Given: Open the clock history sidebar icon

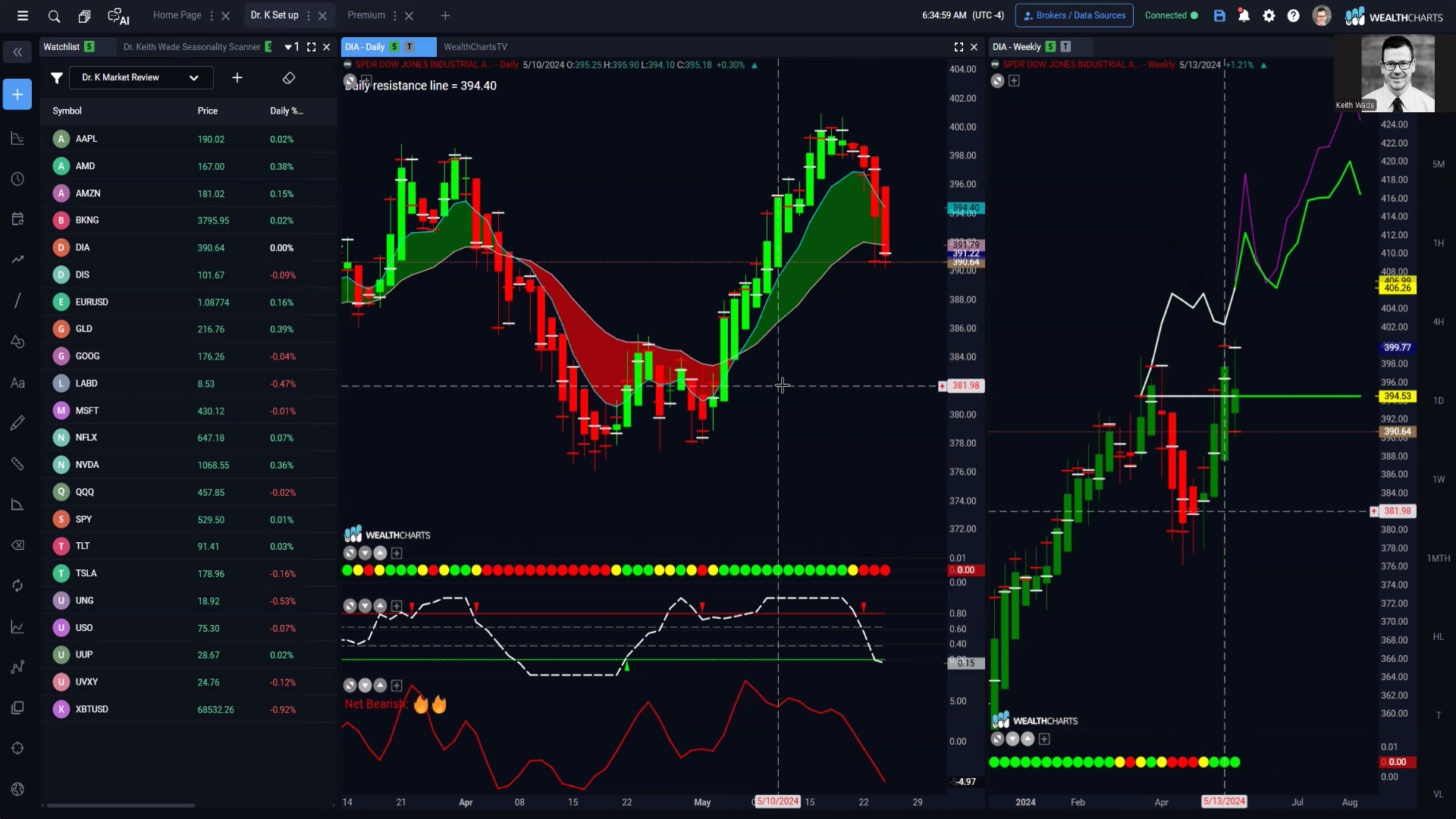Looking at the screenshot, I should [x=17, y=179].
